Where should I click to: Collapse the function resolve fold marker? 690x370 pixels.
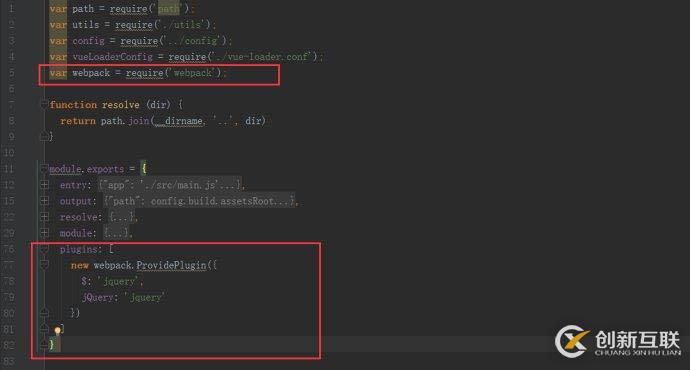pos(44,104)
